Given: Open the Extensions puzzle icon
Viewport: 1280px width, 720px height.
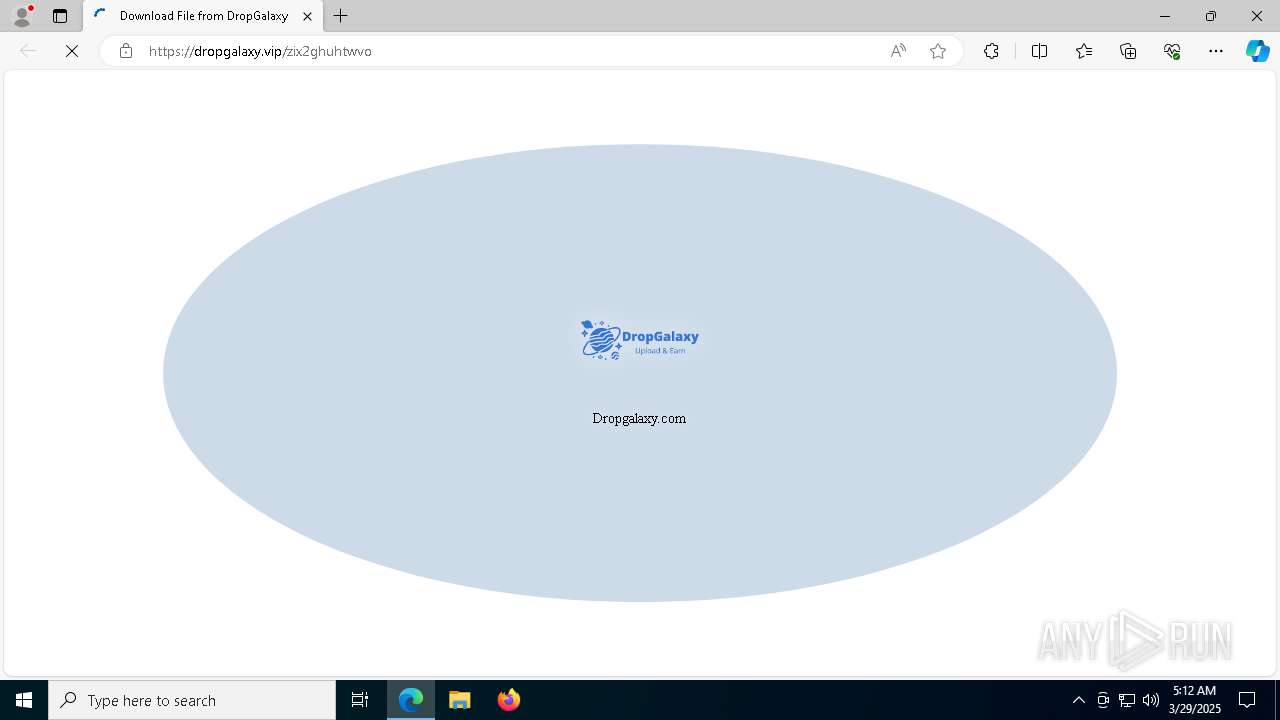Looking at the screenshot, I should [991, 51].
